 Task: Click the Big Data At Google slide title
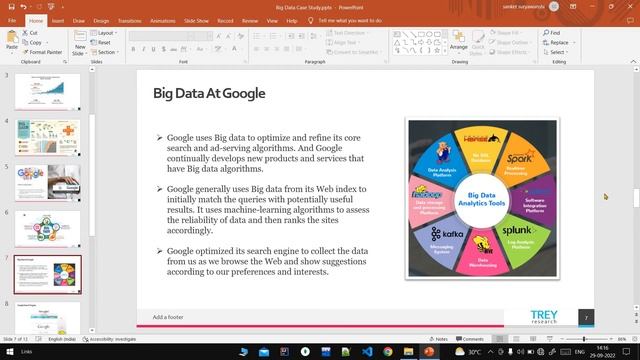coord(209,93)
